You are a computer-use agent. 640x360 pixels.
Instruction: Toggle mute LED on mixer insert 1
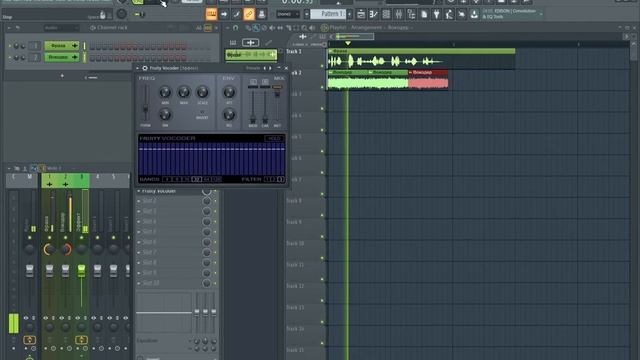coord(49,237)
